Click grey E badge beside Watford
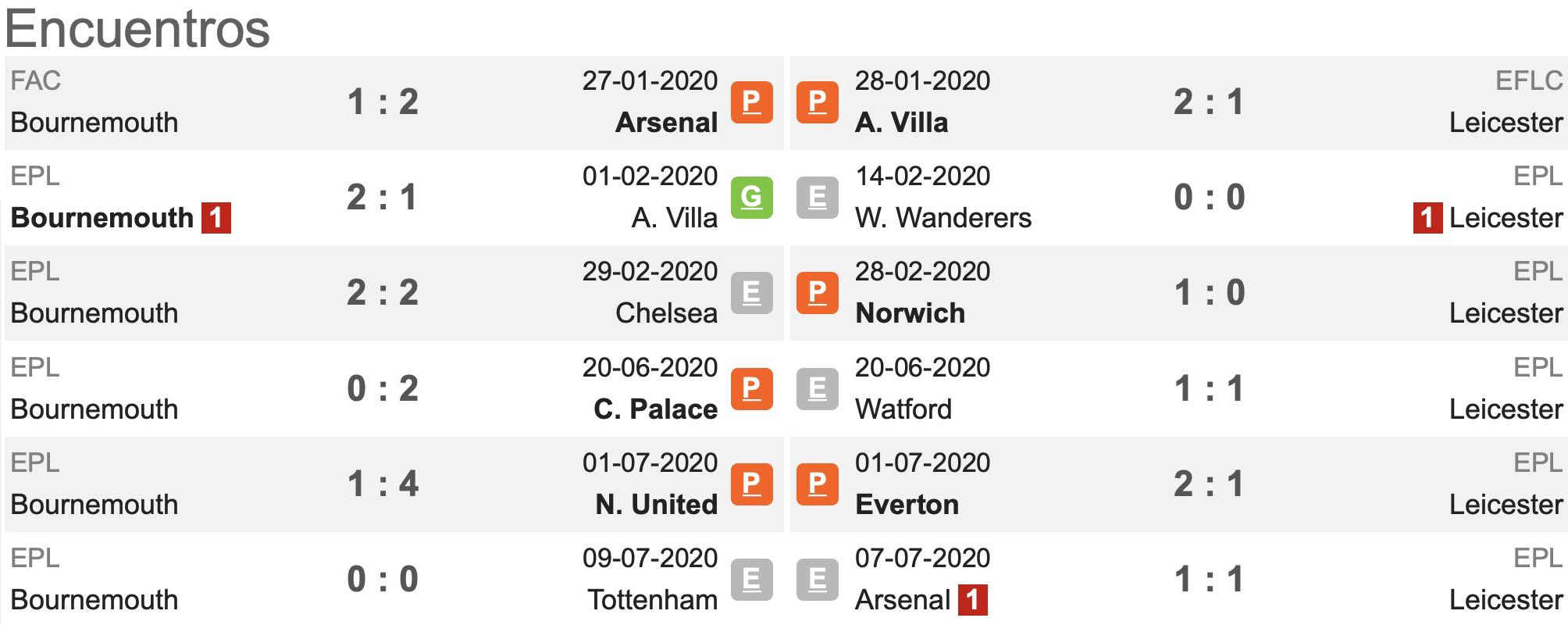The image size is (1568, 625). tap(817, 389)
